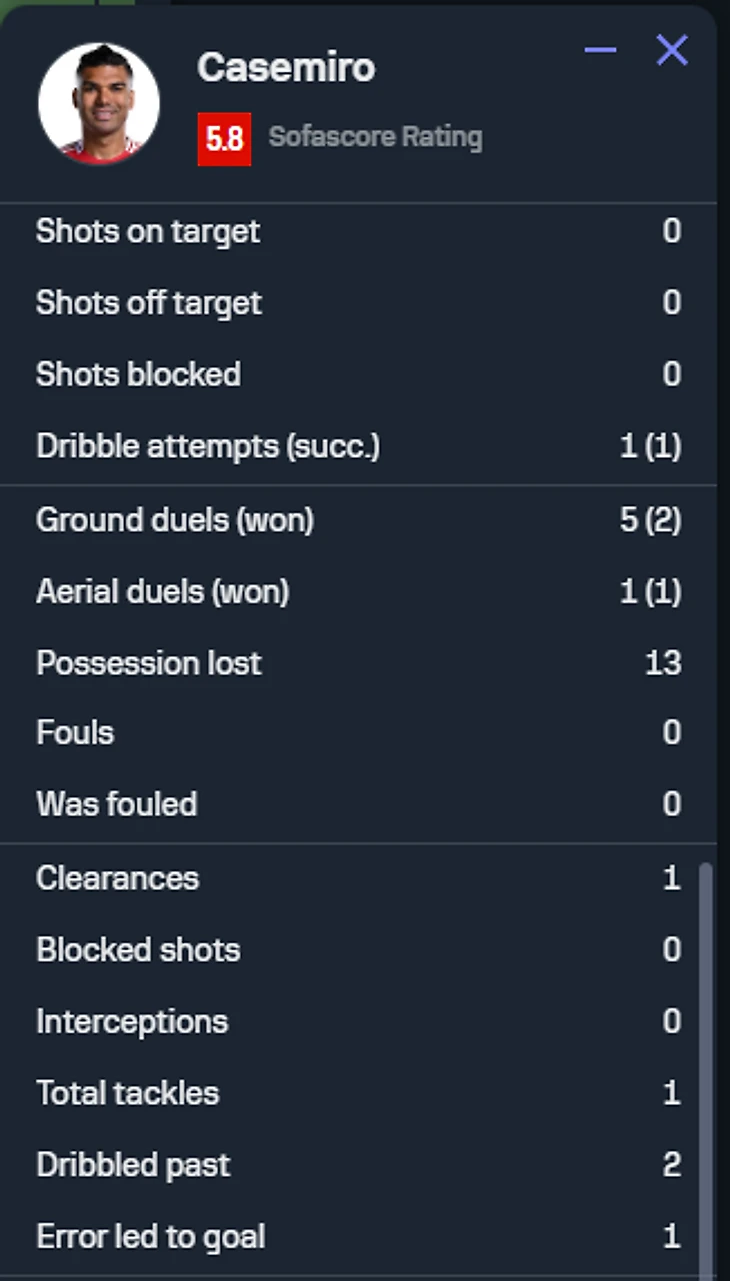
Task: Click Dribble attempts (succ.) stat
Action: pos(208,446)
